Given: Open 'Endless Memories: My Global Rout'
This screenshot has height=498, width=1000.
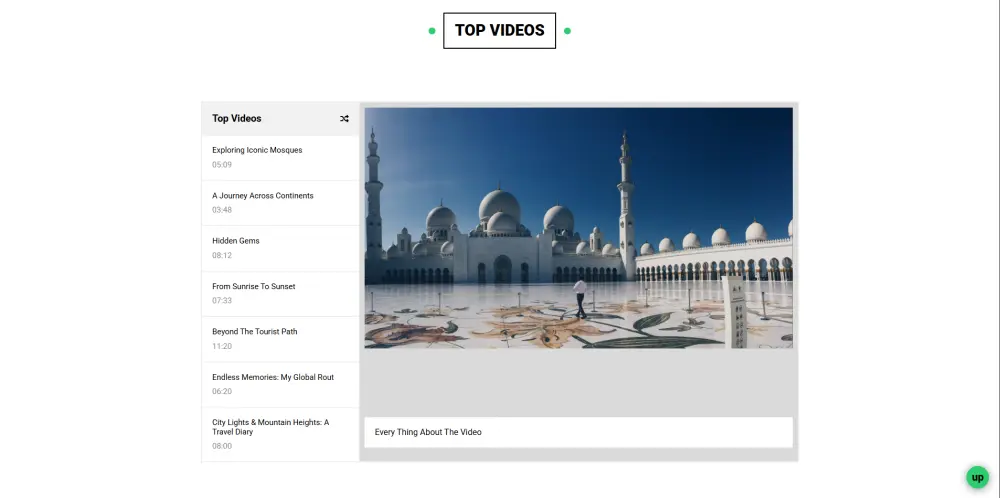Looking at the screenshot, I should click(281, 384).
